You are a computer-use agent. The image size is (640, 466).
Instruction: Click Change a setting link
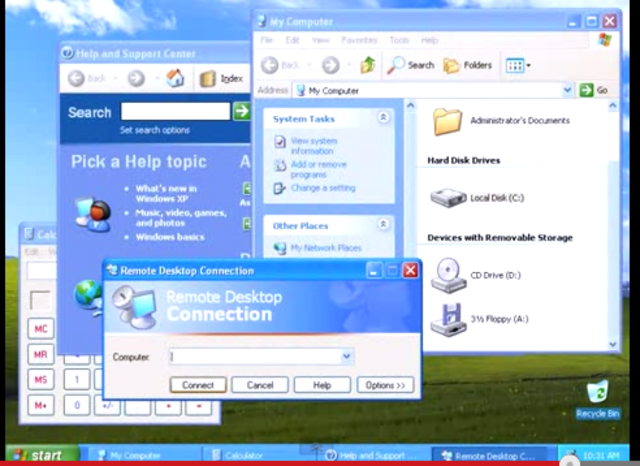pyautogui.click(x=323, y=188)
